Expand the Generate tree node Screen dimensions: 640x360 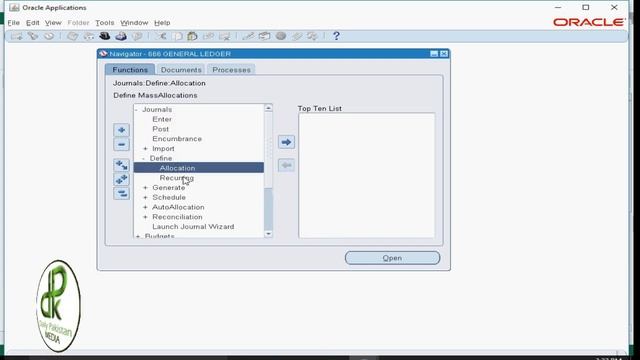point(145,188)
